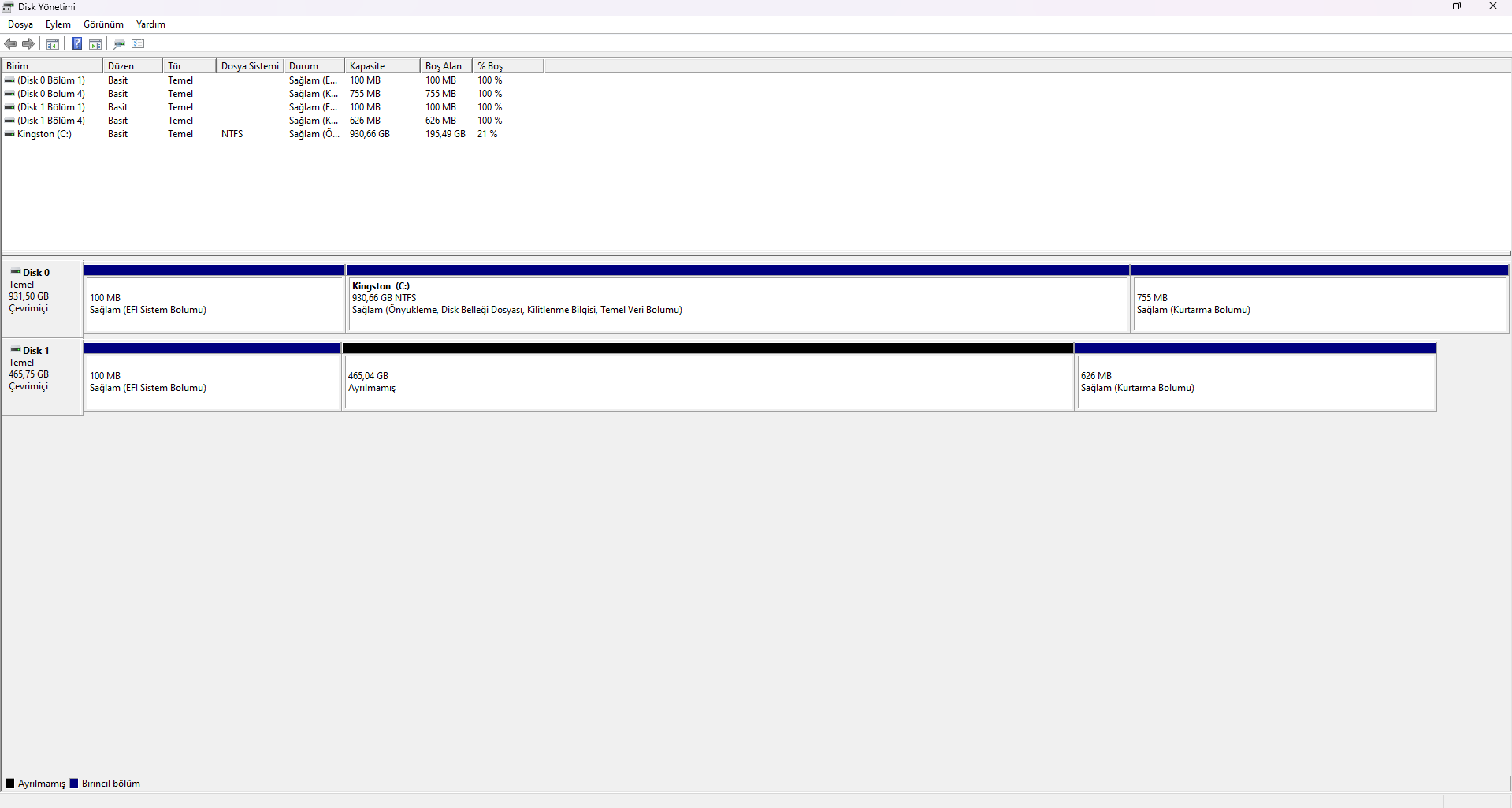Image resolution: width=1512 pixels, height=808 pixels.
Task: Click the 465,75 GB size under Disk 1
Action: point(28,374)
